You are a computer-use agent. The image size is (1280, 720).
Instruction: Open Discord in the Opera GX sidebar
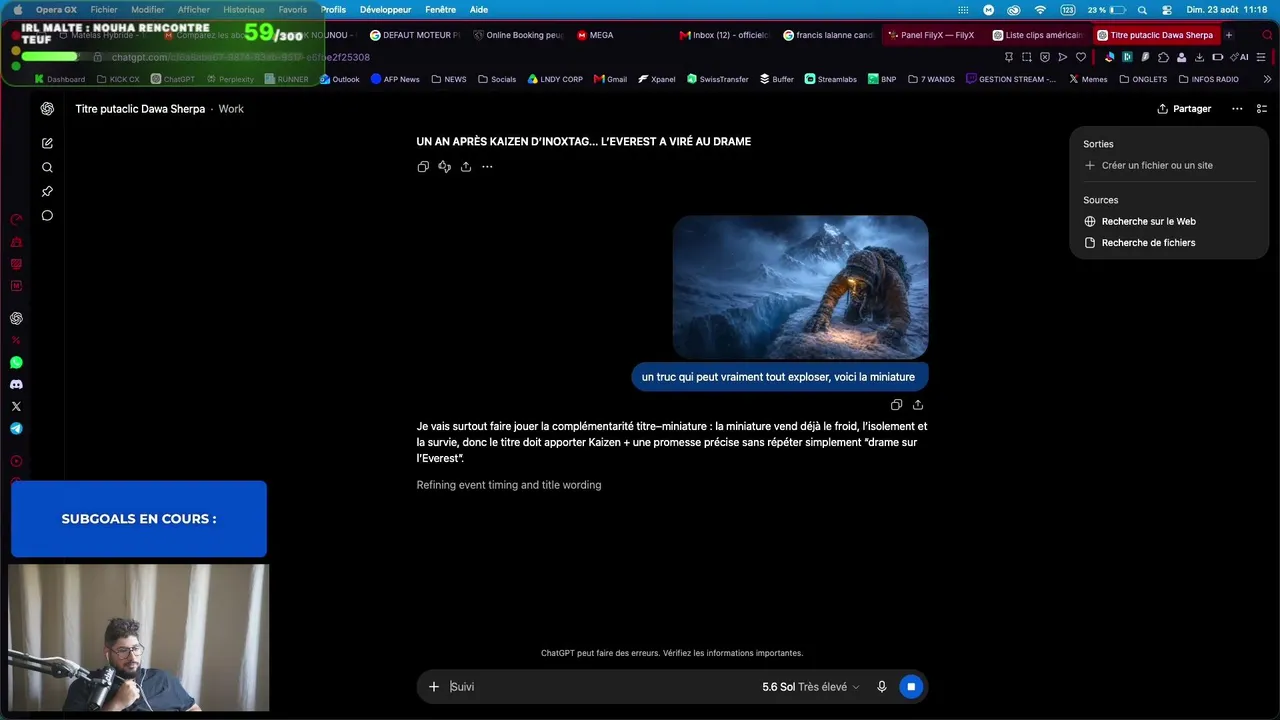pos(16,384)
